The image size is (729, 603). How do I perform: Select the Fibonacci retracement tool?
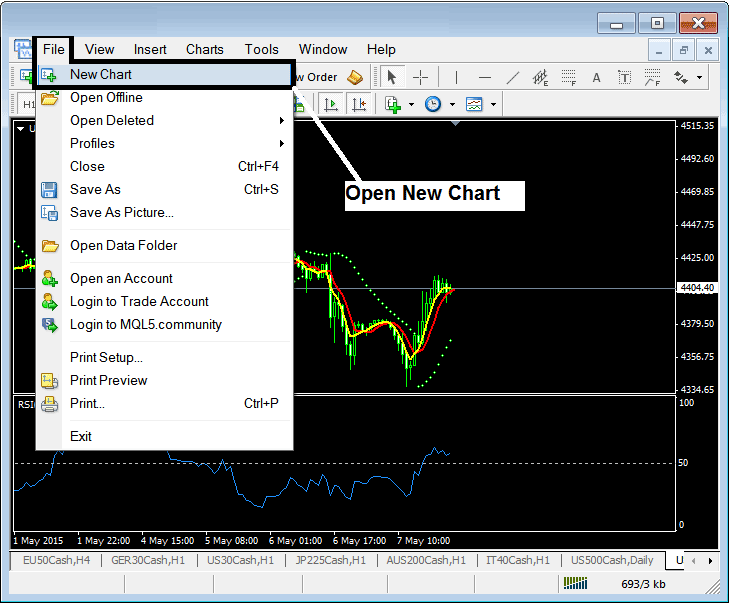coord(568,77)
